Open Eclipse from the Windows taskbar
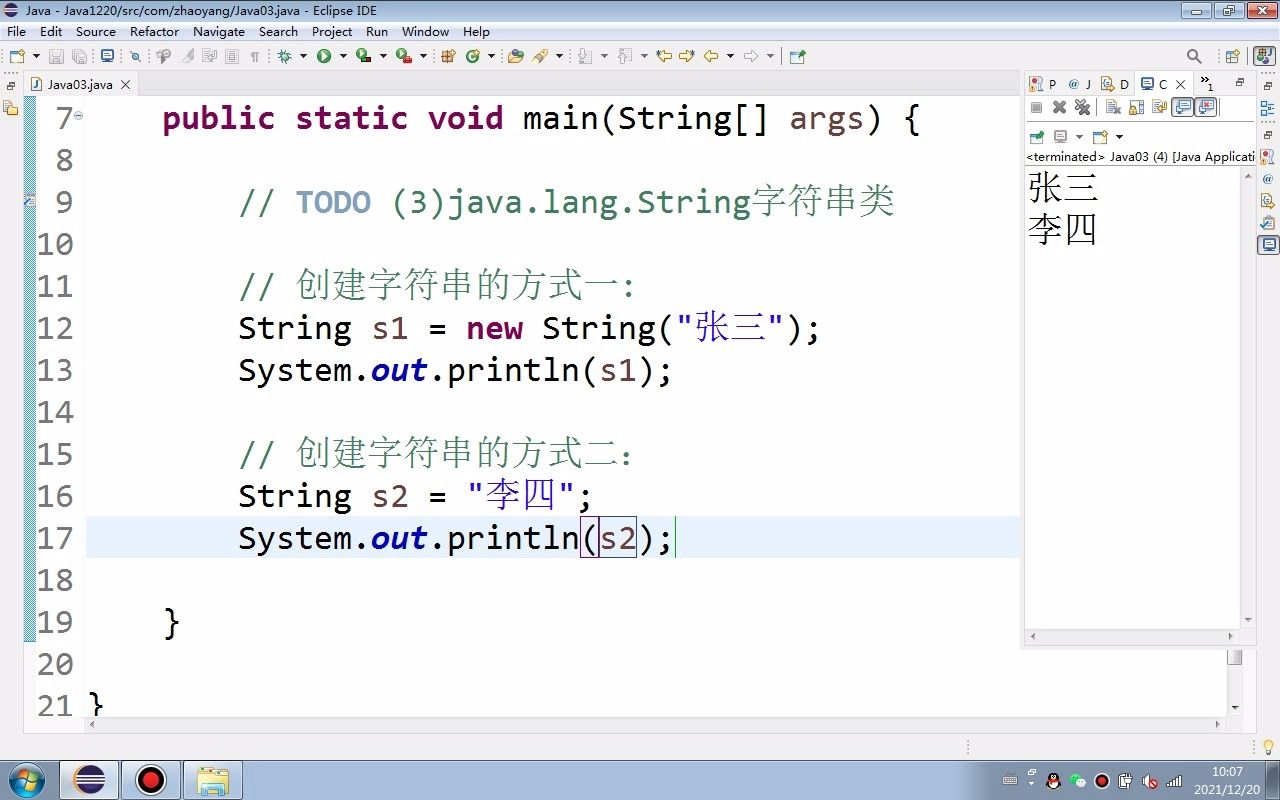This screenshot has width=1280, height=800. 90,780
